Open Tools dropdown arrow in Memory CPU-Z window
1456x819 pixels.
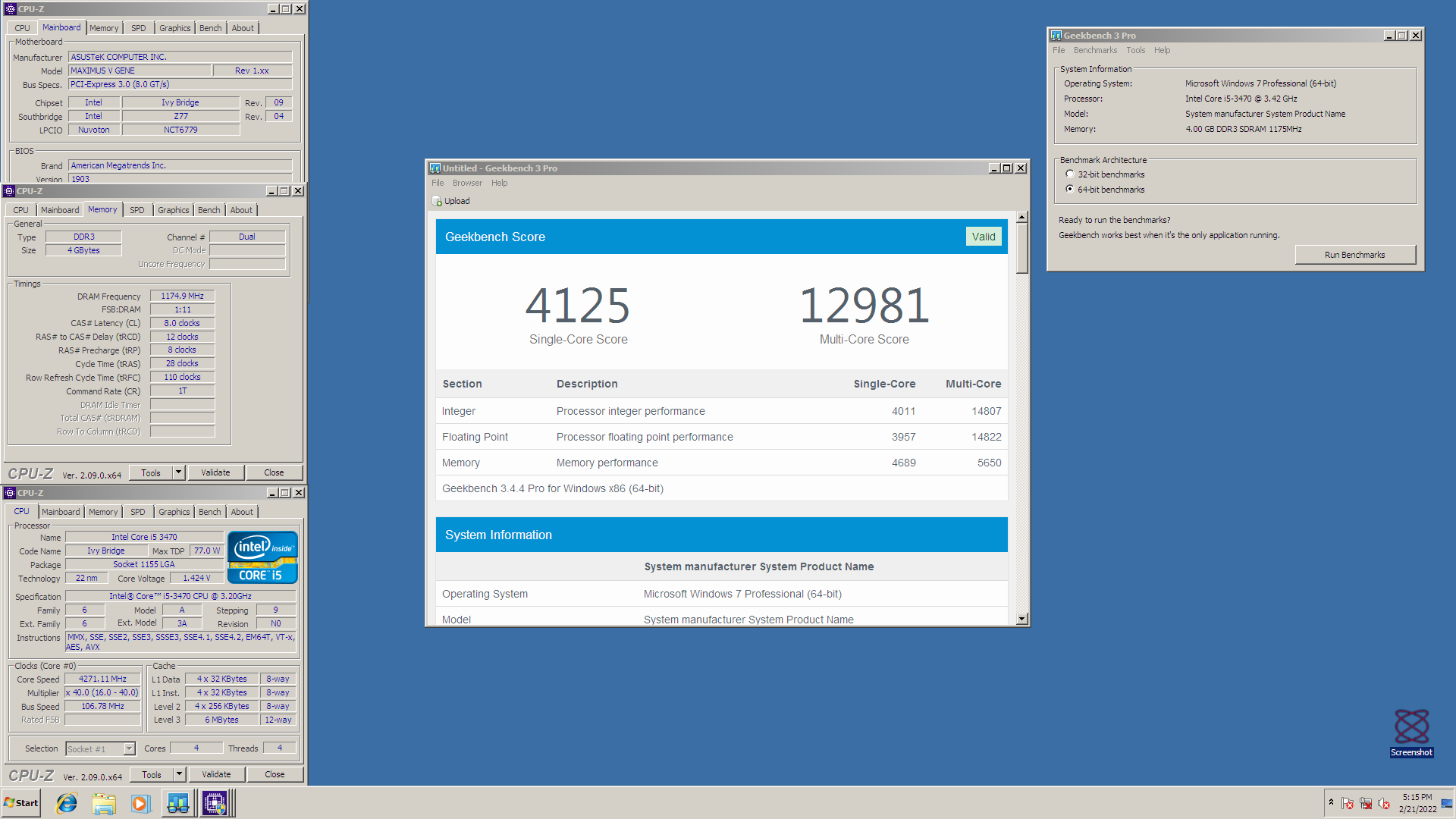pyautogui.click(x=178, y=472)
